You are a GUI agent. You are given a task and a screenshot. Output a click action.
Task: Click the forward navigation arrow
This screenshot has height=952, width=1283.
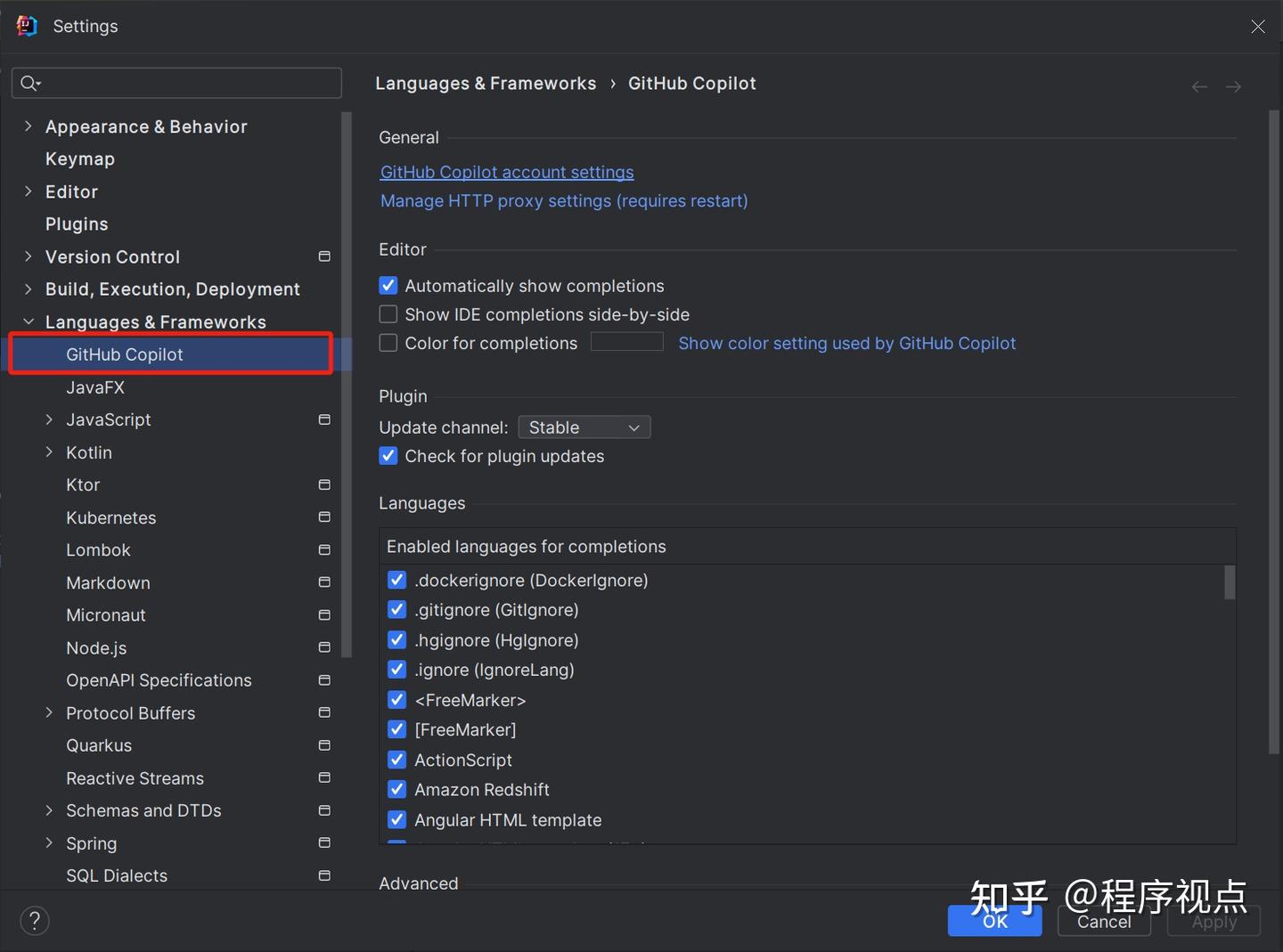click(1233, 85)
